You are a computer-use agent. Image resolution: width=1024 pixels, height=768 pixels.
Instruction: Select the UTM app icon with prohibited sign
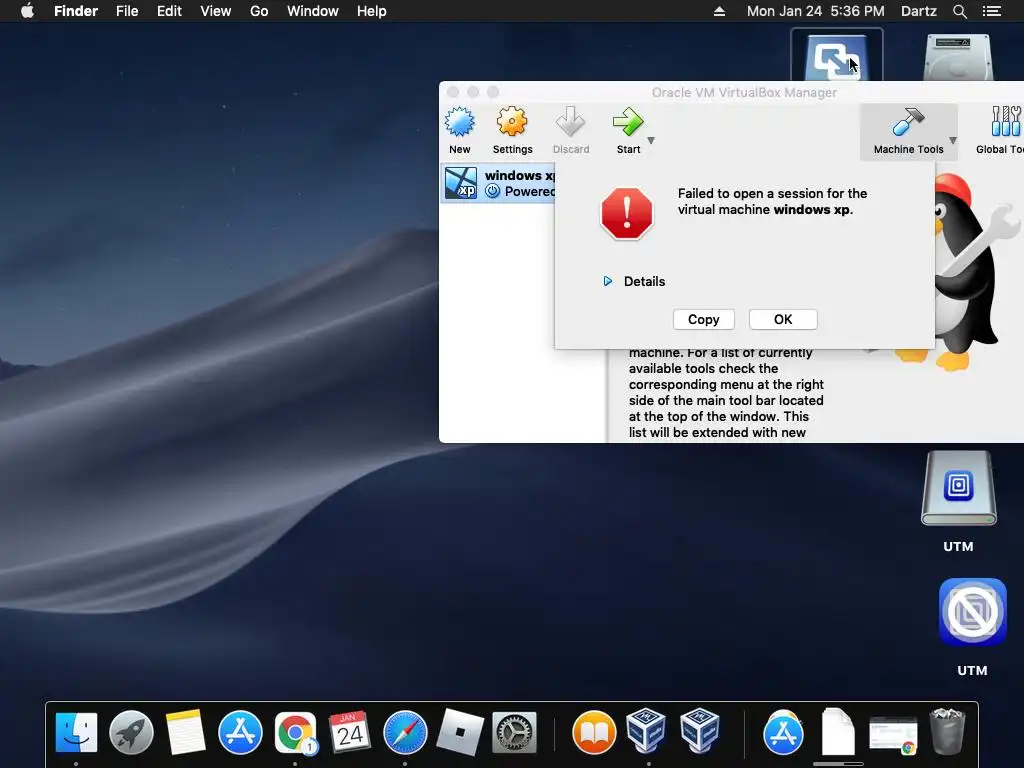(972, 612)
